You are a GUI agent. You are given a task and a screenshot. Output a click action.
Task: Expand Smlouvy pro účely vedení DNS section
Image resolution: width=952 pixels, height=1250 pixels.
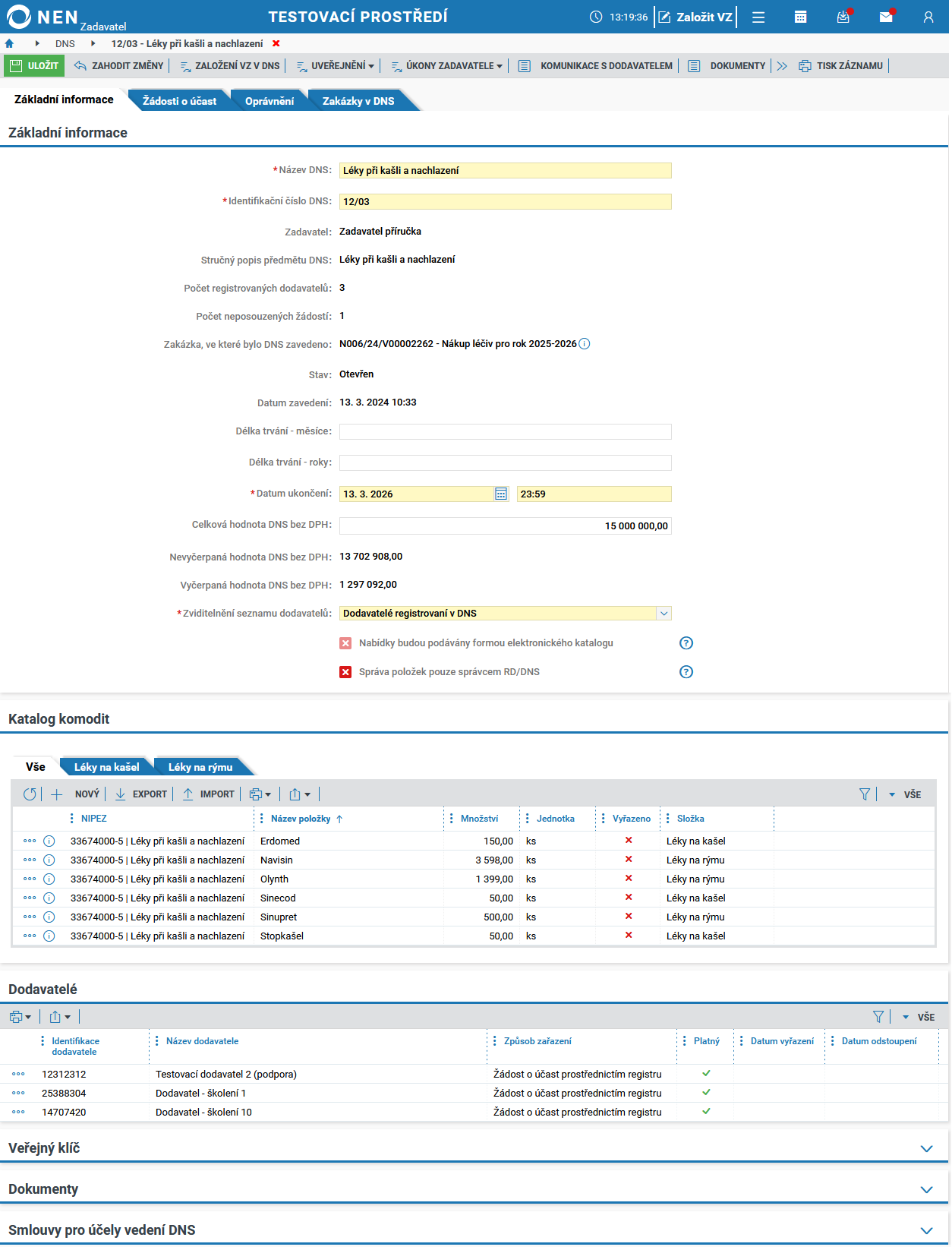(x=927, y=1230)
